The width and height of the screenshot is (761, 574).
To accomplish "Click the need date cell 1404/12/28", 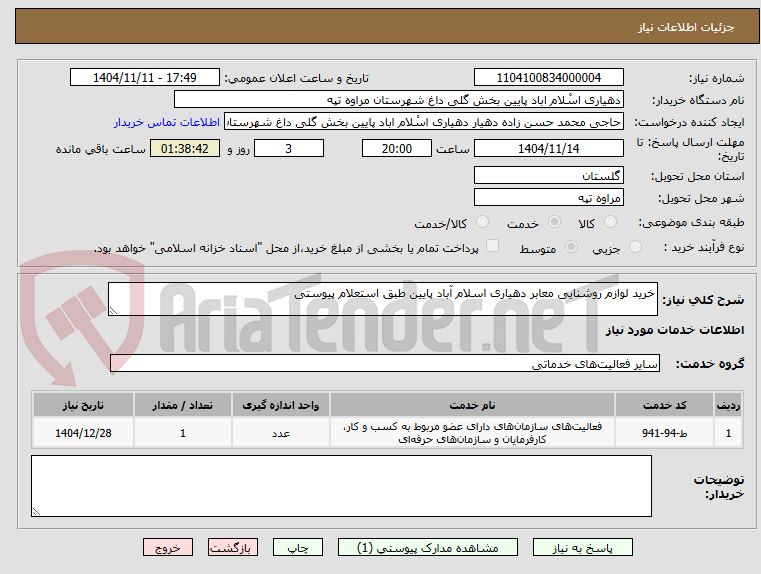I will pyautogui.click(x=83, y=433).
